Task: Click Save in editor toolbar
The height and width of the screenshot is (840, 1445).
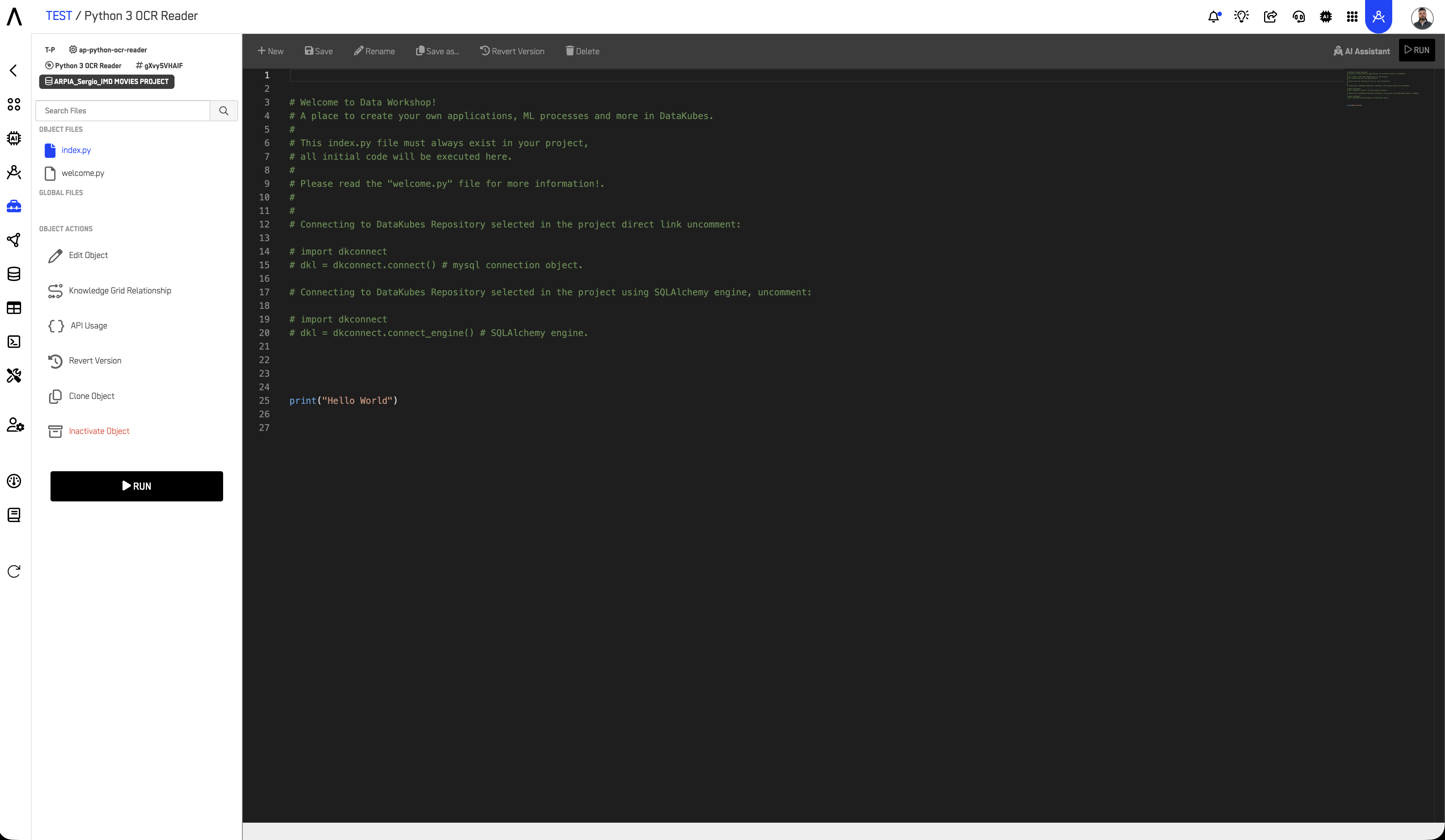Action: click(318, 51)
